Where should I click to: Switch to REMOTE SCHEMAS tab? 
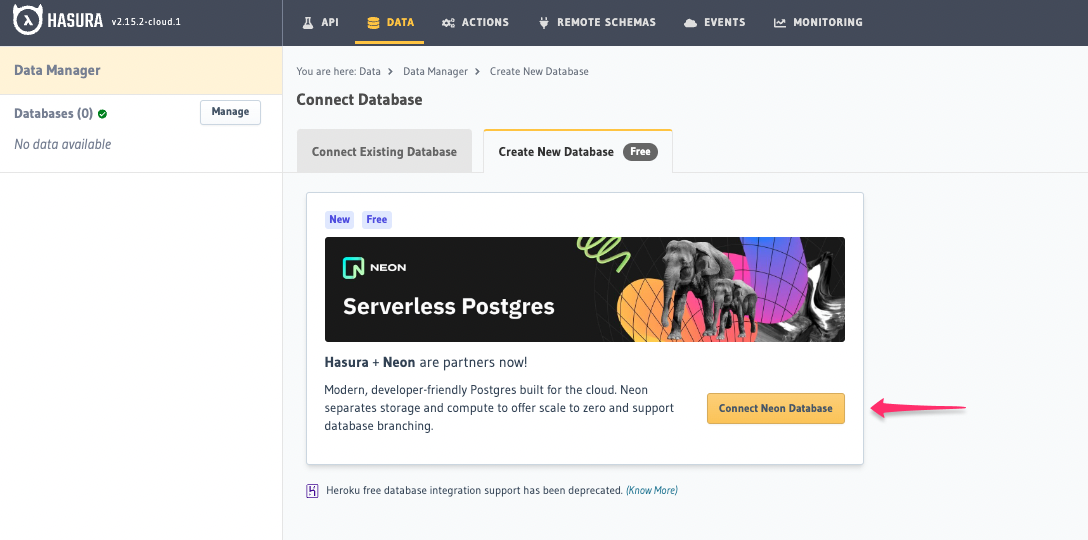pos(597,22)
